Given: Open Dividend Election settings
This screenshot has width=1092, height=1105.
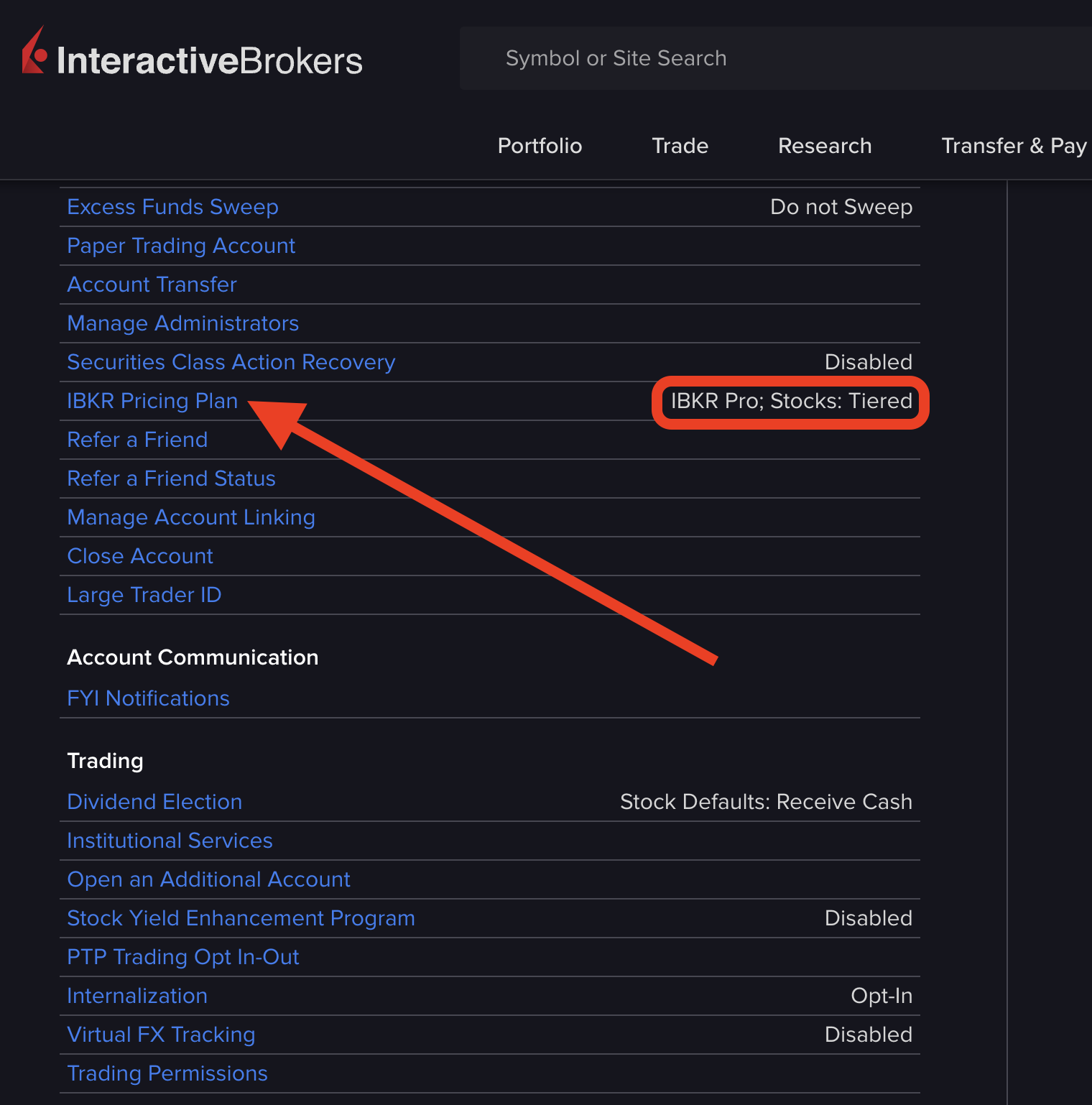Looking at the screenshot, I should point(154,802).
